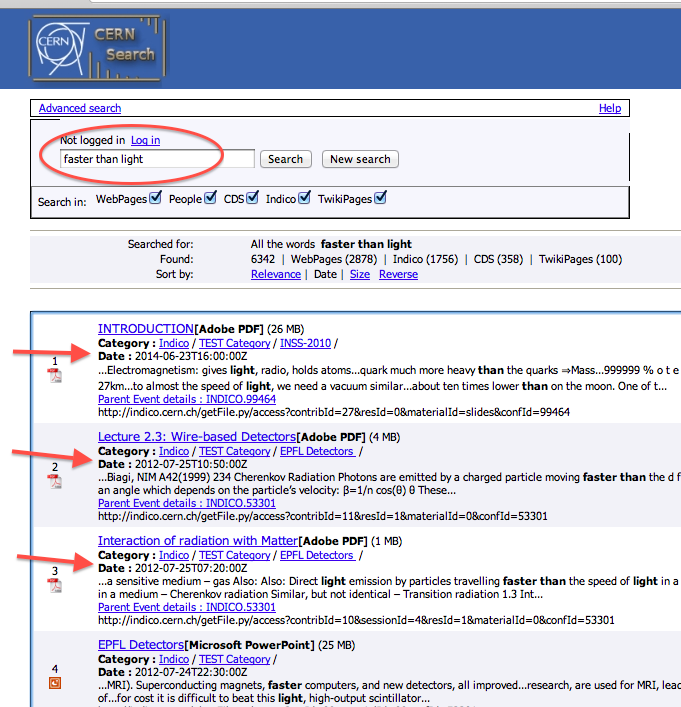Image resolution: width=681 pixels, height=707 pixels.
Task: Open Parent Event details under Lecture 2.3
Action: point(187,503)
